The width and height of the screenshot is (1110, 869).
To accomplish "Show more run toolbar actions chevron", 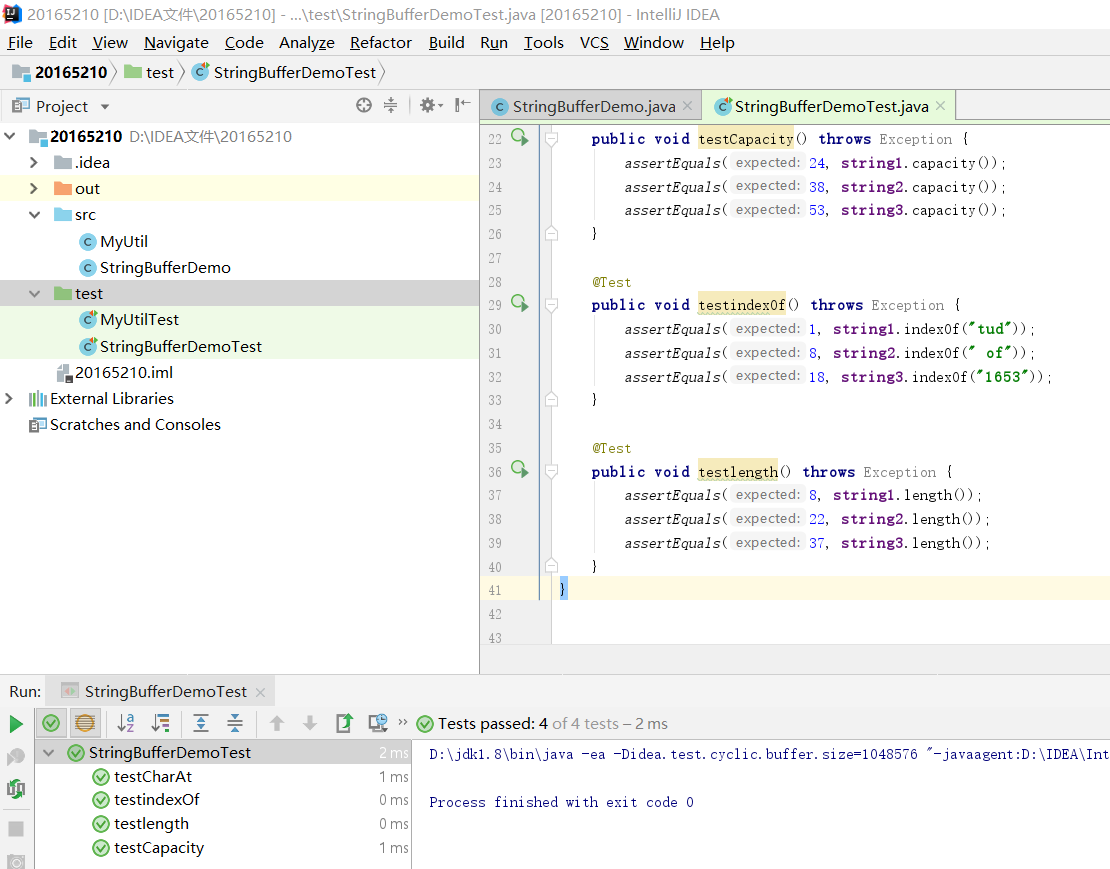I will [403, 723].
